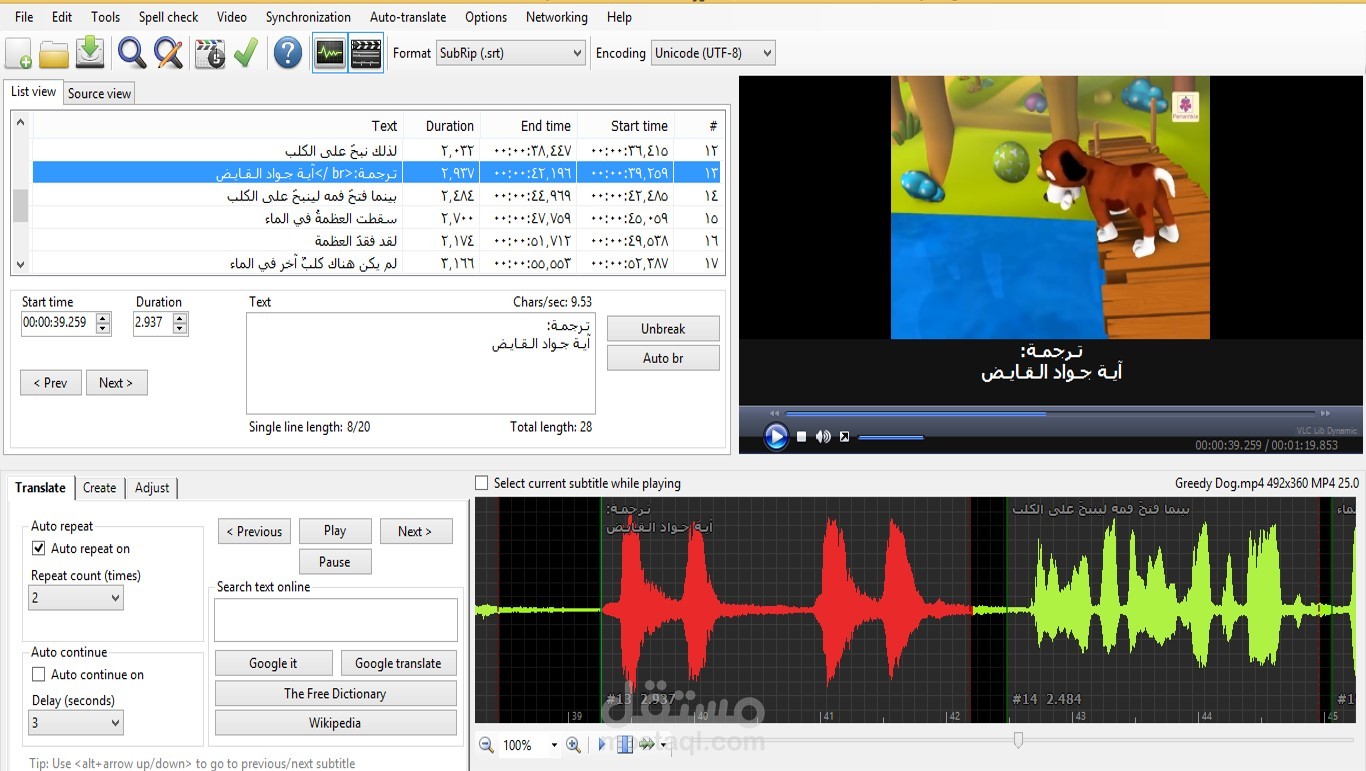Open Visual sync clapperboard icon
Screen dimensions: 1366x771
(x=210, y=53)
